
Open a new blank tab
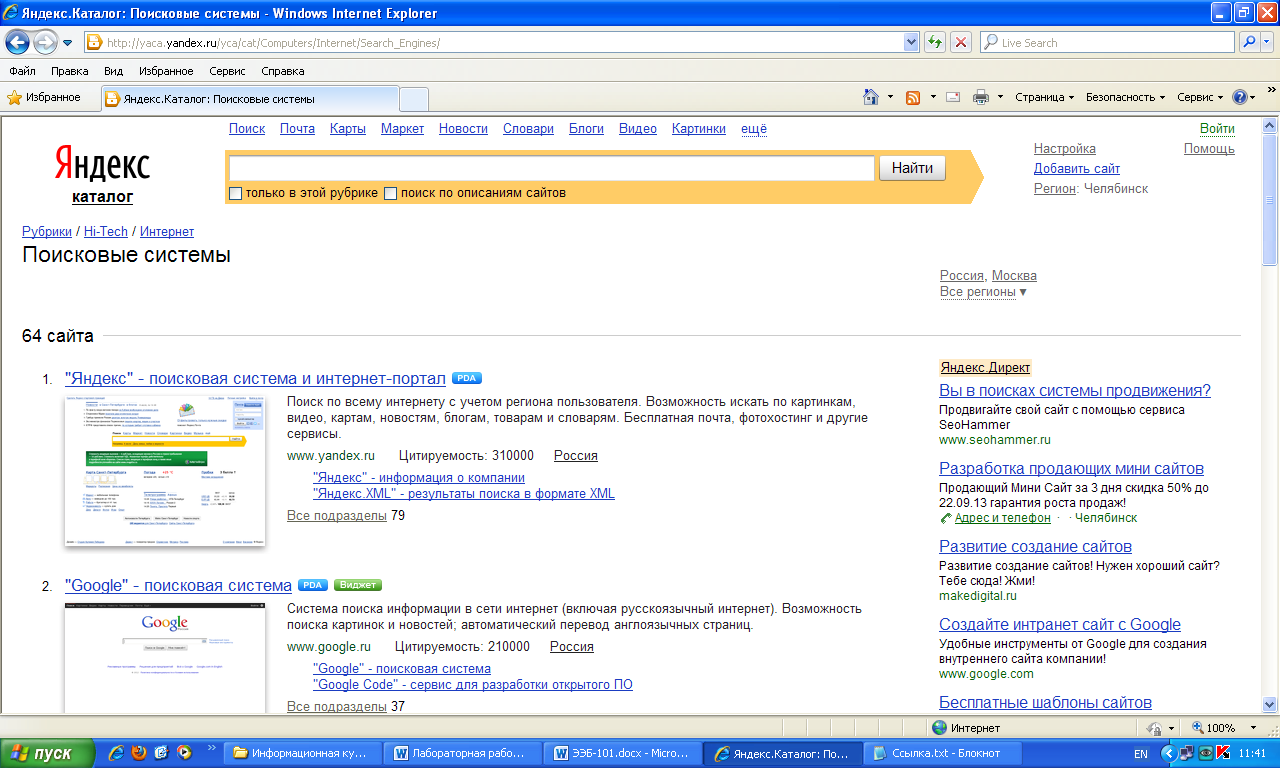414,99
